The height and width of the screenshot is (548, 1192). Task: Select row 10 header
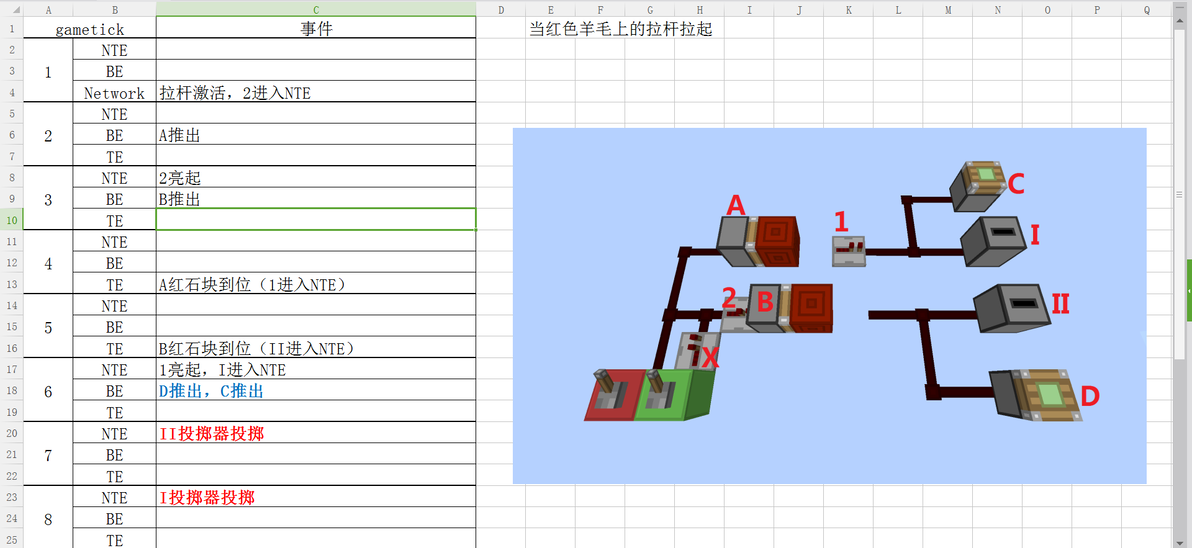click(11, 220)
